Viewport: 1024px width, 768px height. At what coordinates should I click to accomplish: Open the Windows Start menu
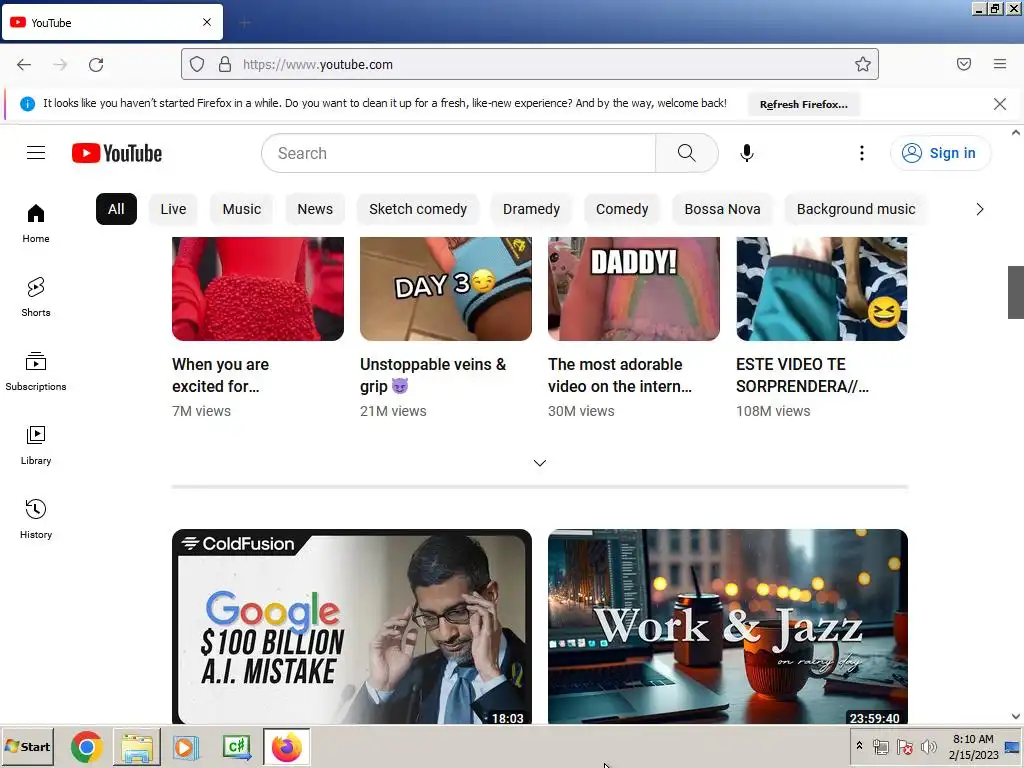pos(28,746)
